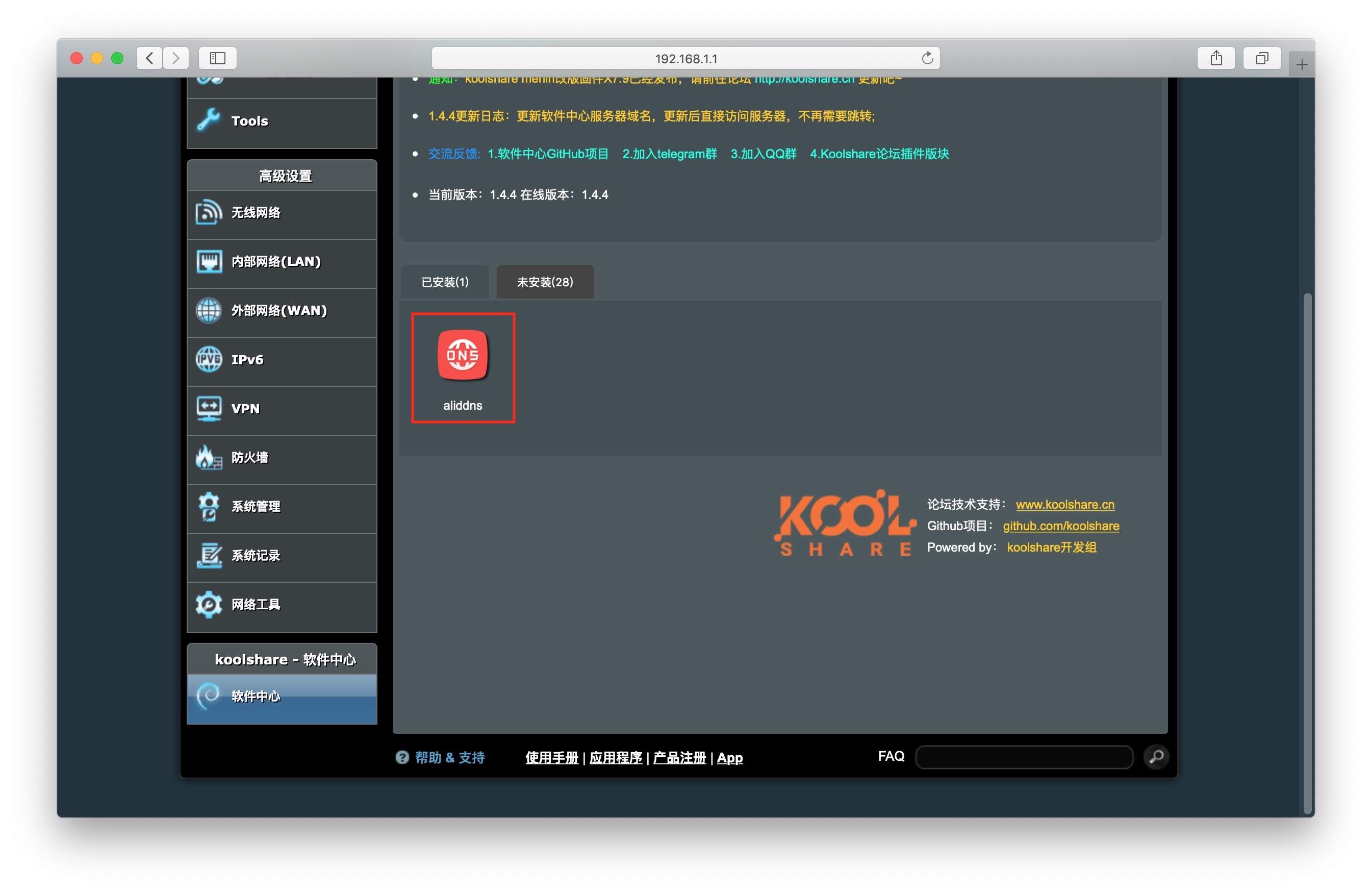Switch to 未安装(28) tab

[x=545, y=282]
